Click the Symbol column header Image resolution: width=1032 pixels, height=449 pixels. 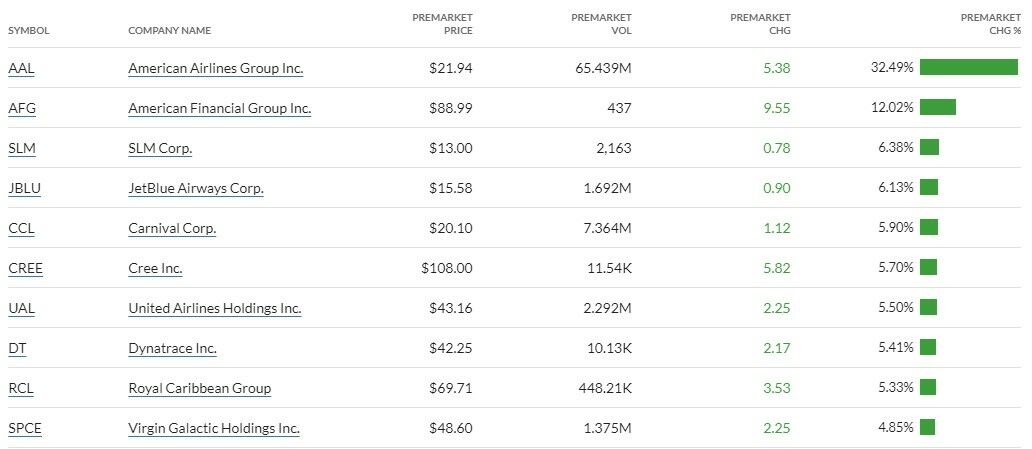[29, 30]
